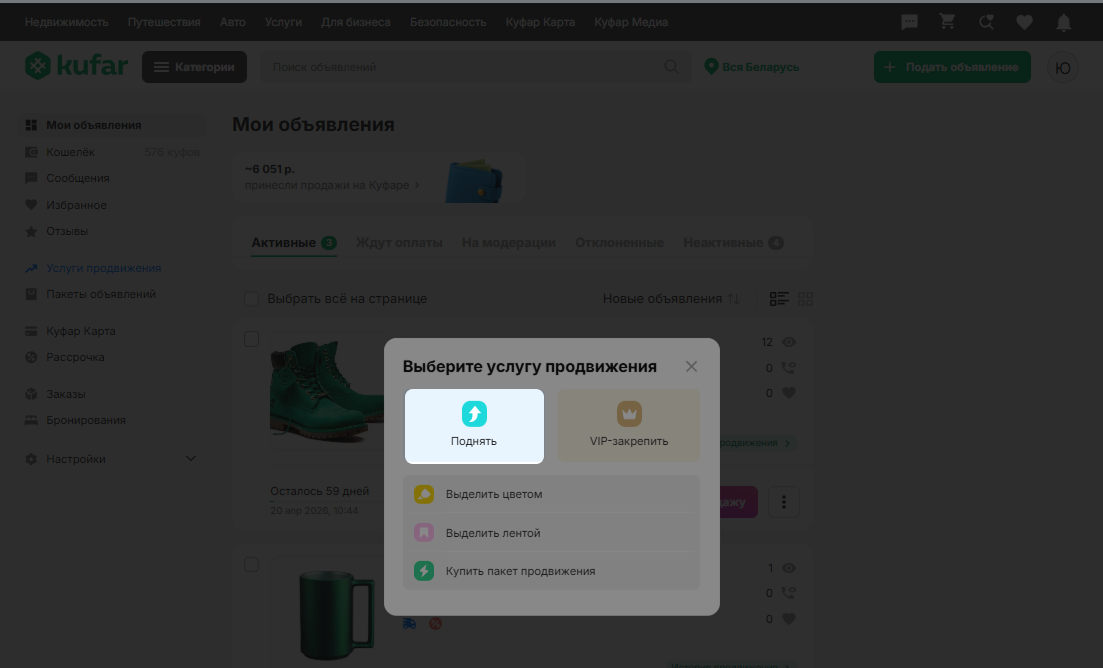Viewport: 1103px width, 668px height.
Task: Open Кошелёк in sidebar
Action: (113, 152)
